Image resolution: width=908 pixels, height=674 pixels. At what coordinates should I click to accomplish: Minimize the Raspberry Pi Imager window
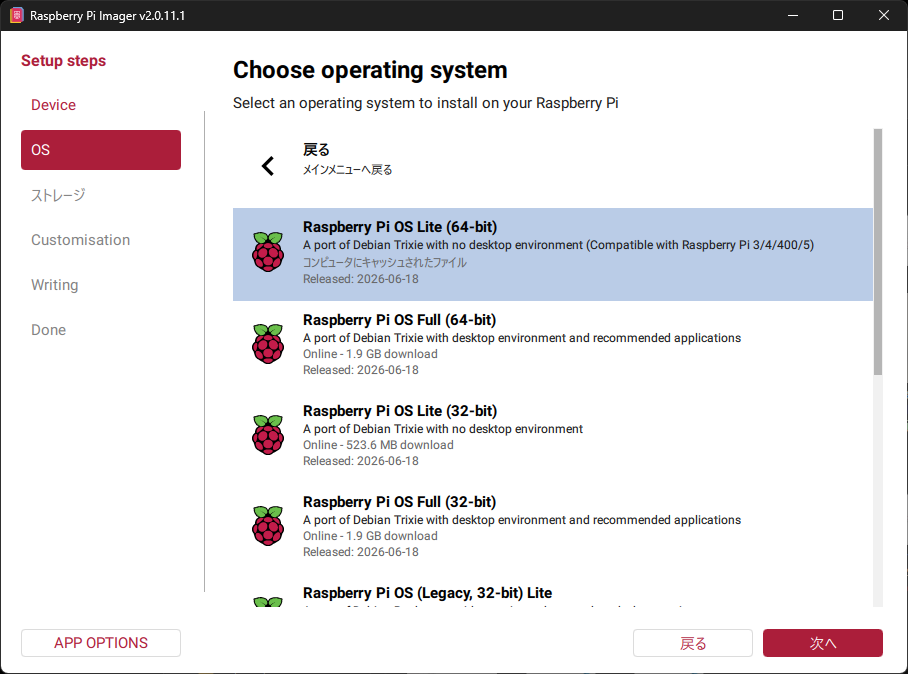point(793,15)
